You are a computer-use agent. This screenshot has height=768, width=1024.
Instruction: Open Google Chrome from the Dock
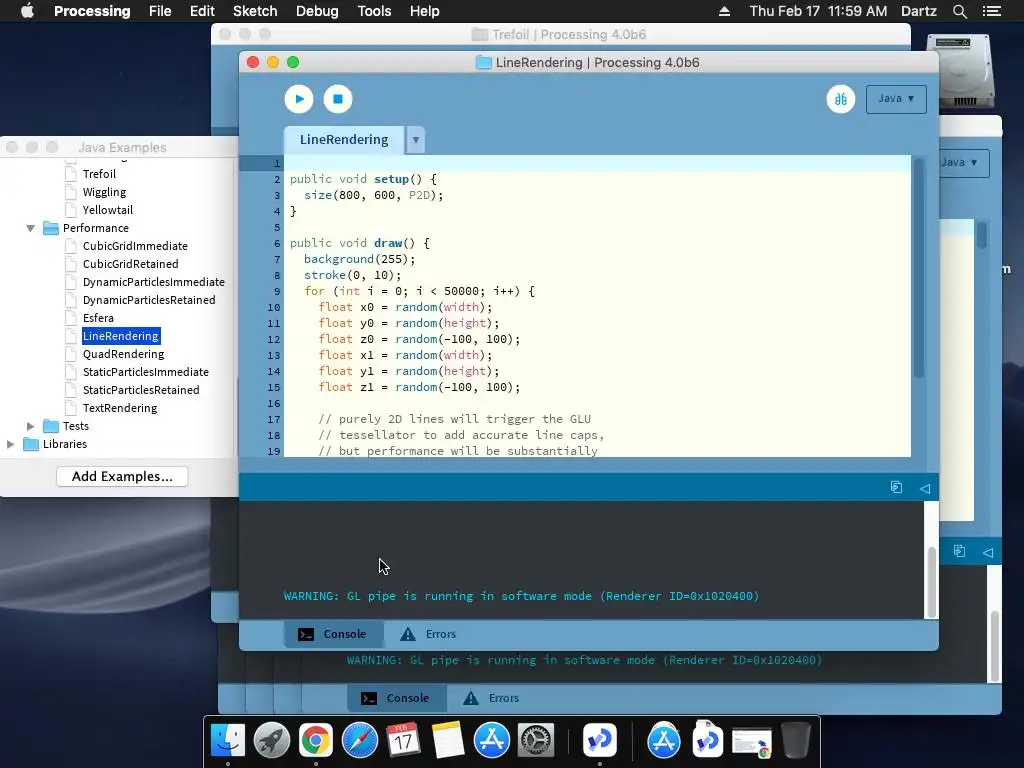tap(315, 741)
